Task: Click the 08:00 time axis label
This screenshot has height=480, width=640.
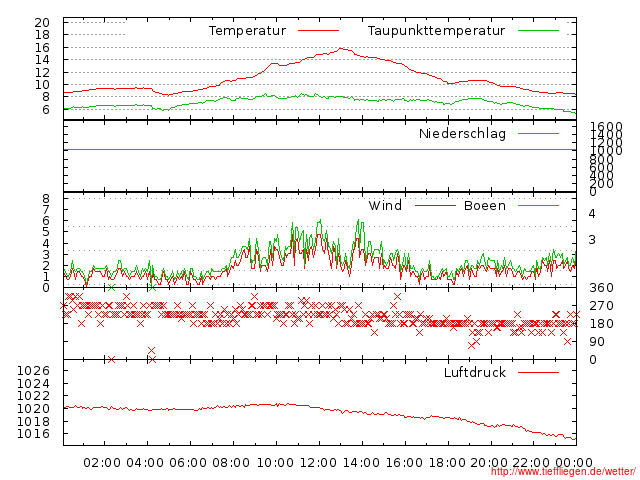Action: (x=231, y=463)
